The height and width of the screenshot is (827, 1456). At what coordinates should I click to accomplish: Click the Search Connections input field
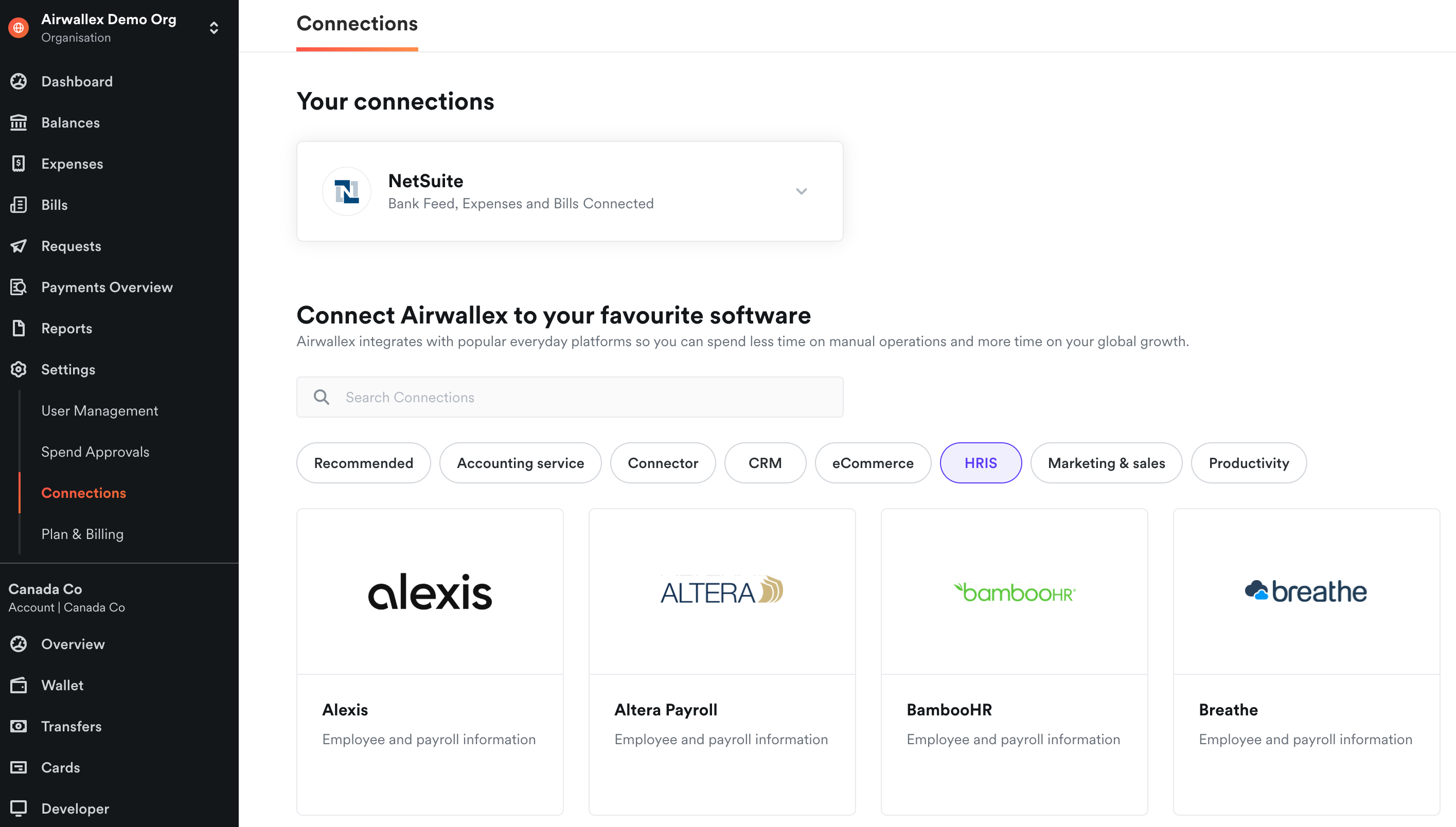pos(570,397)
